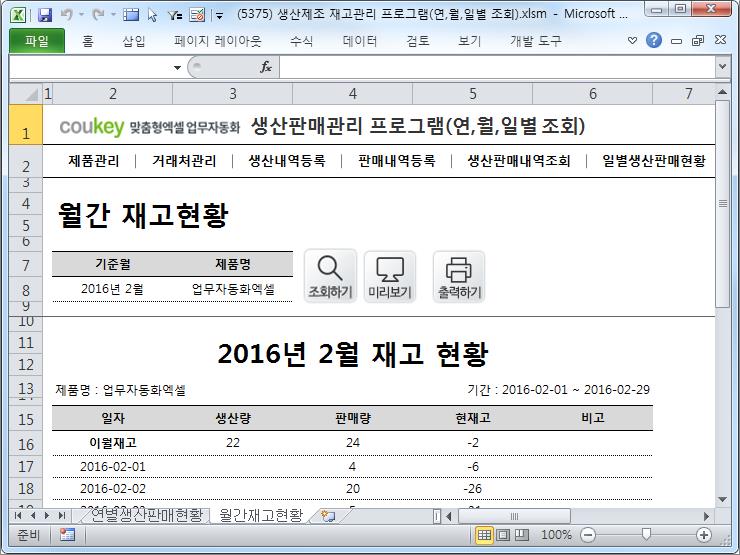
Task: Click the Redo arrow icon
Action: 99,15
